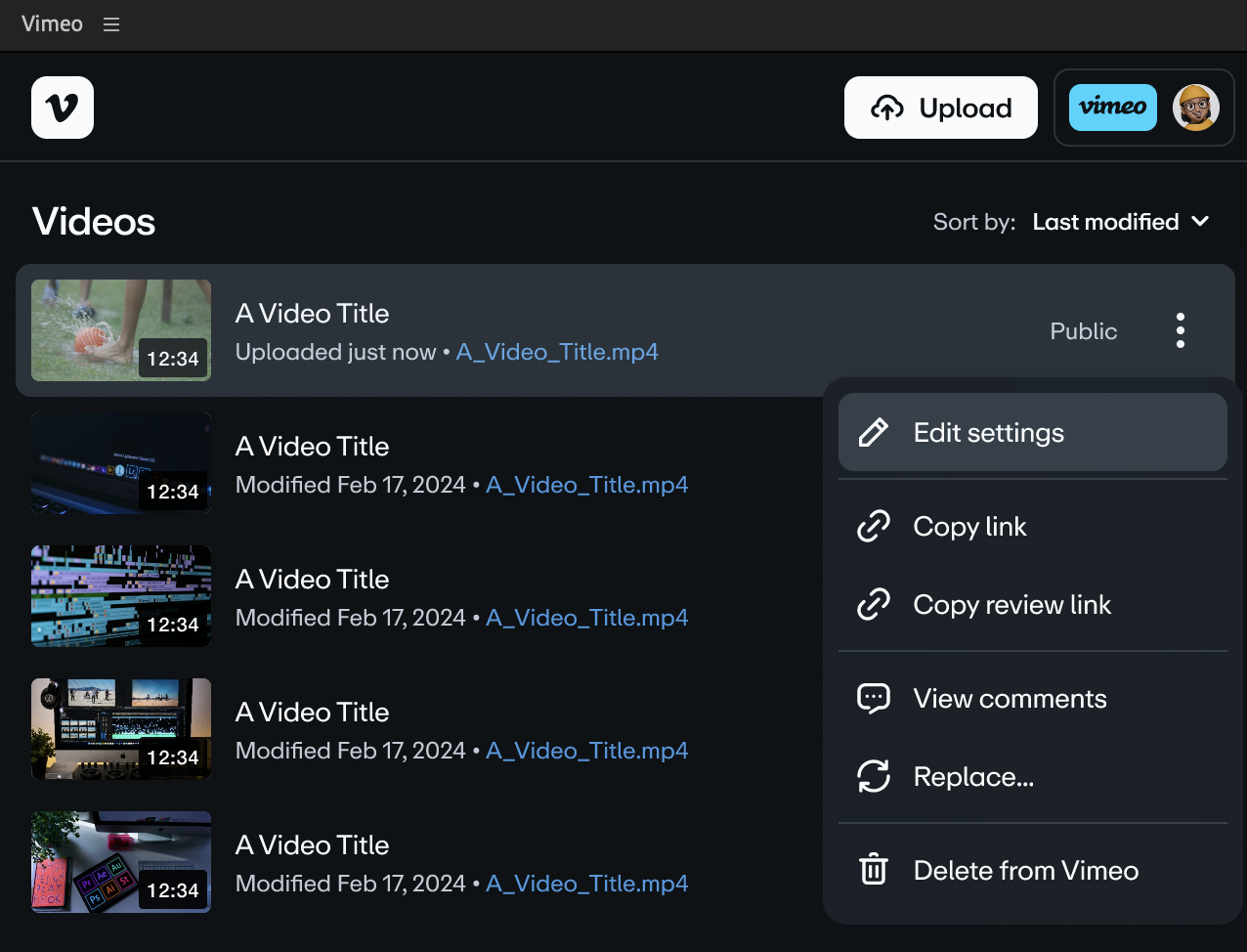Open the water splash video thumbnail
This screenshot has width=1247, height=952.
121,330
